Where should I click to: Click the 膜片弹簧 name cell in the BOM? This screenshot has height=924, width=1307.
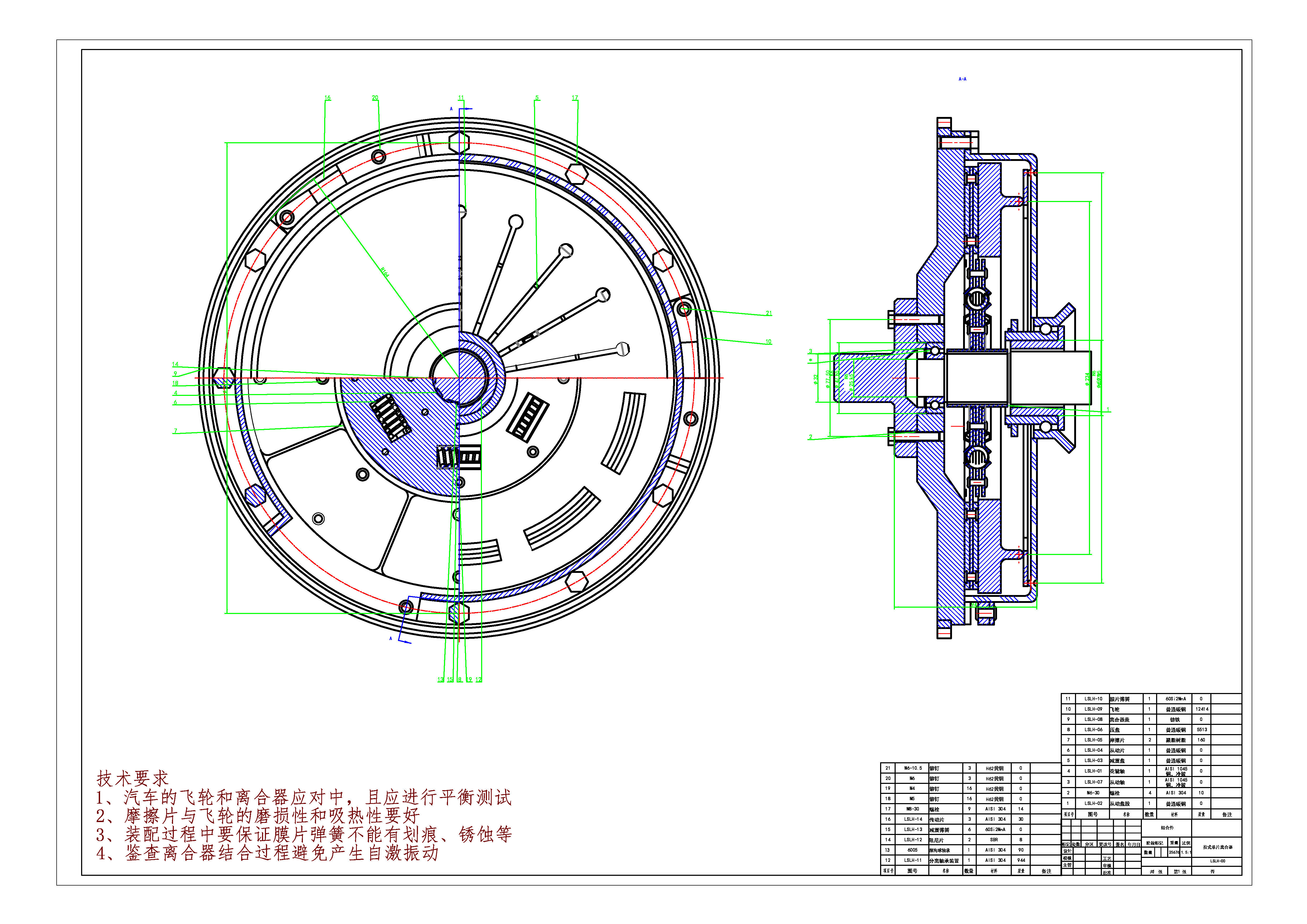point(1120,699)
